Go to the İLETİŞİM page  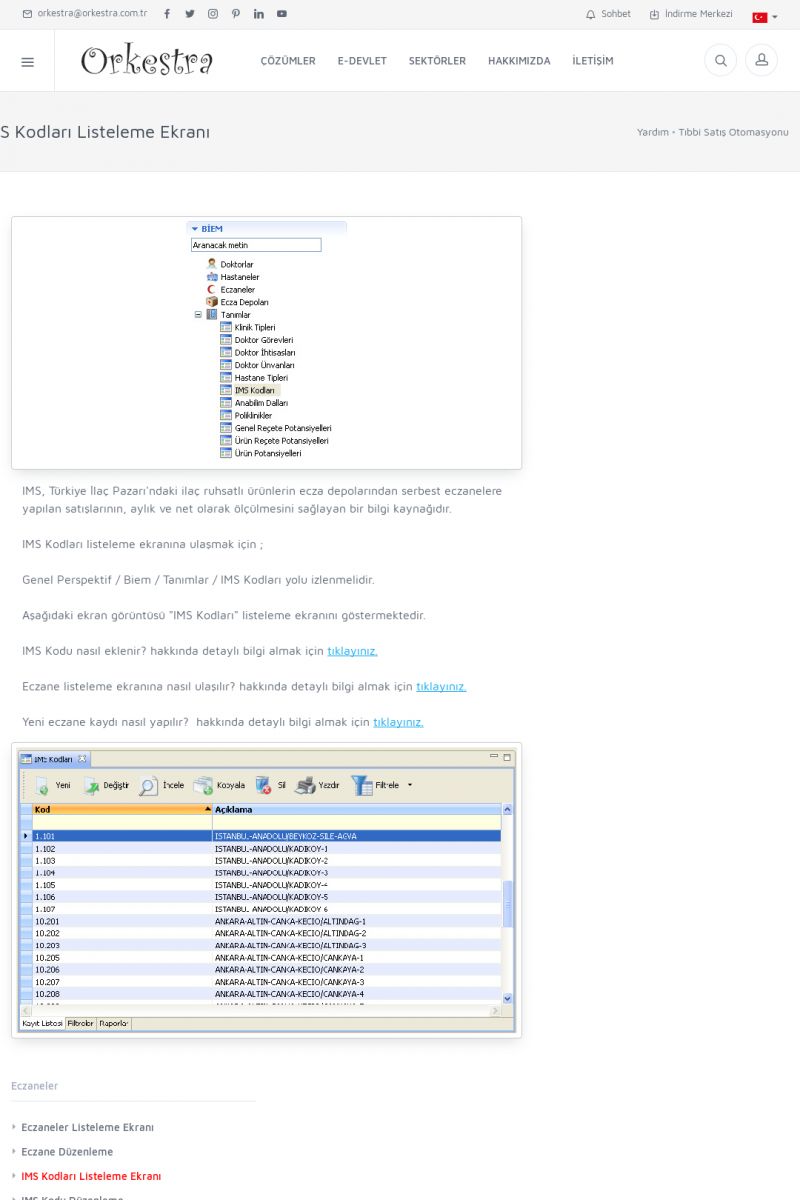[593, 61]
